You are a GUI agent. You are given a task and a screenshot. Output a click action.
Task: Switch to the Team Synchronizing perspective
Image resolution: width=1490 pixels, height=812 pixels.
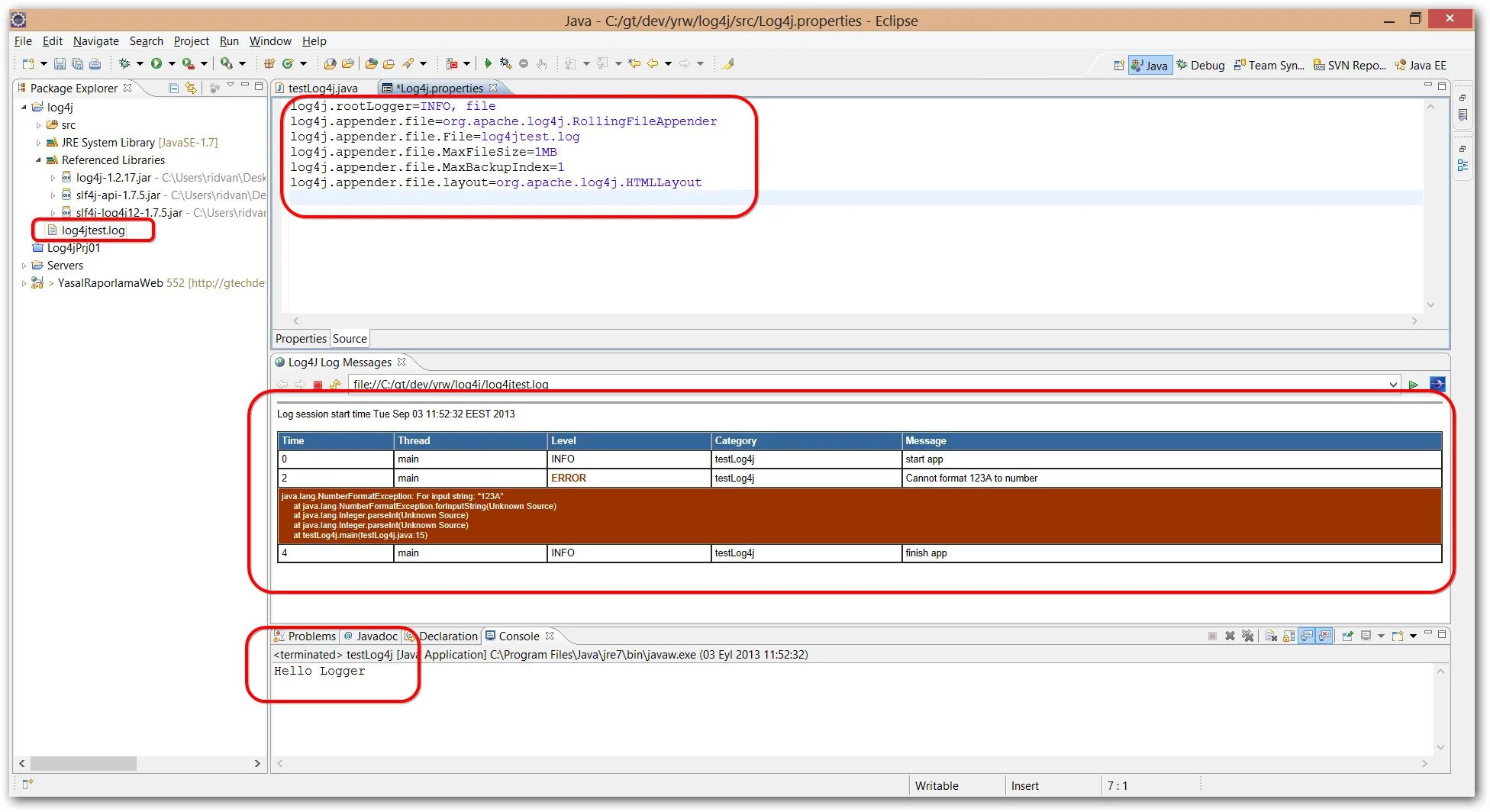1269,65
